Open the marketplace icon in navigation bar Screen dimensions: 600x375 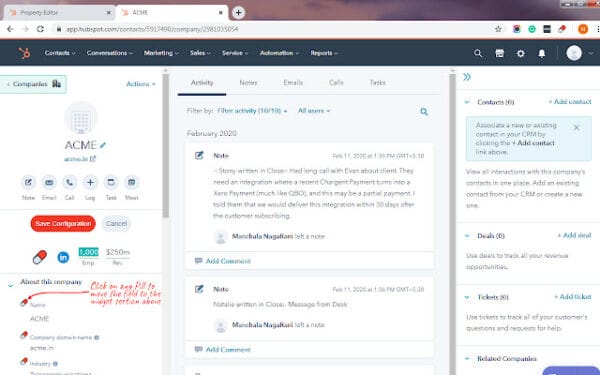tap(499, 53)
